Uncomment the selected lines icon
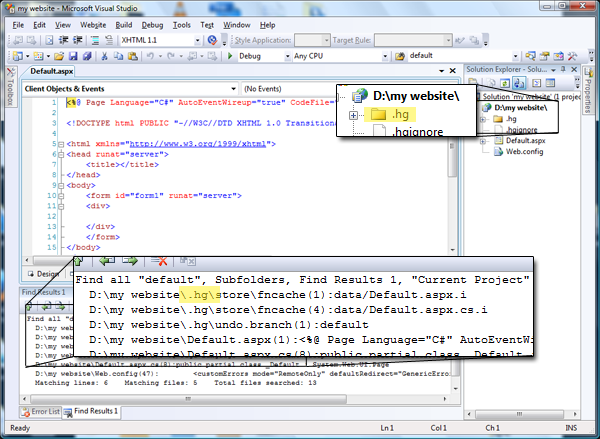The width and height of the screenshot is (600, 439). click(x=109, y=40)
